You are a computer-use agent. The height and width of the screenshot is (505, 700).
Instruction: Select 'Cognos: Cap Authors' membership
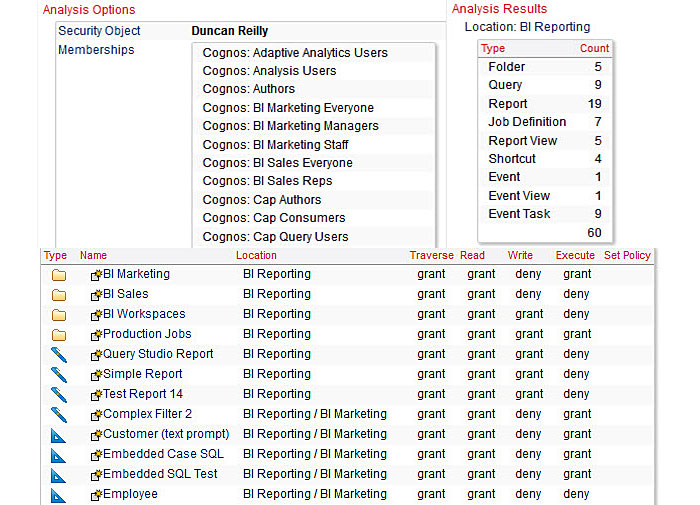(x=262, y=200)
